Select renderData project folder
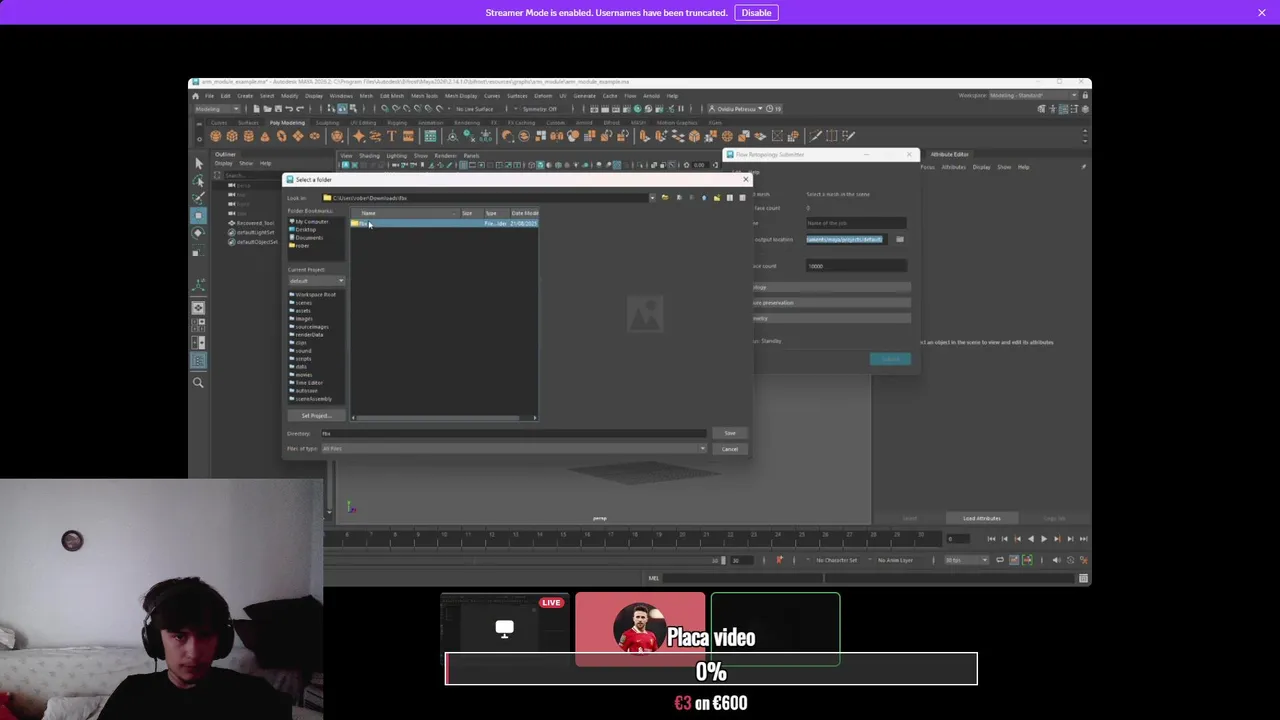The height and width of the screenshot is (720, 1280). [308, 335]
